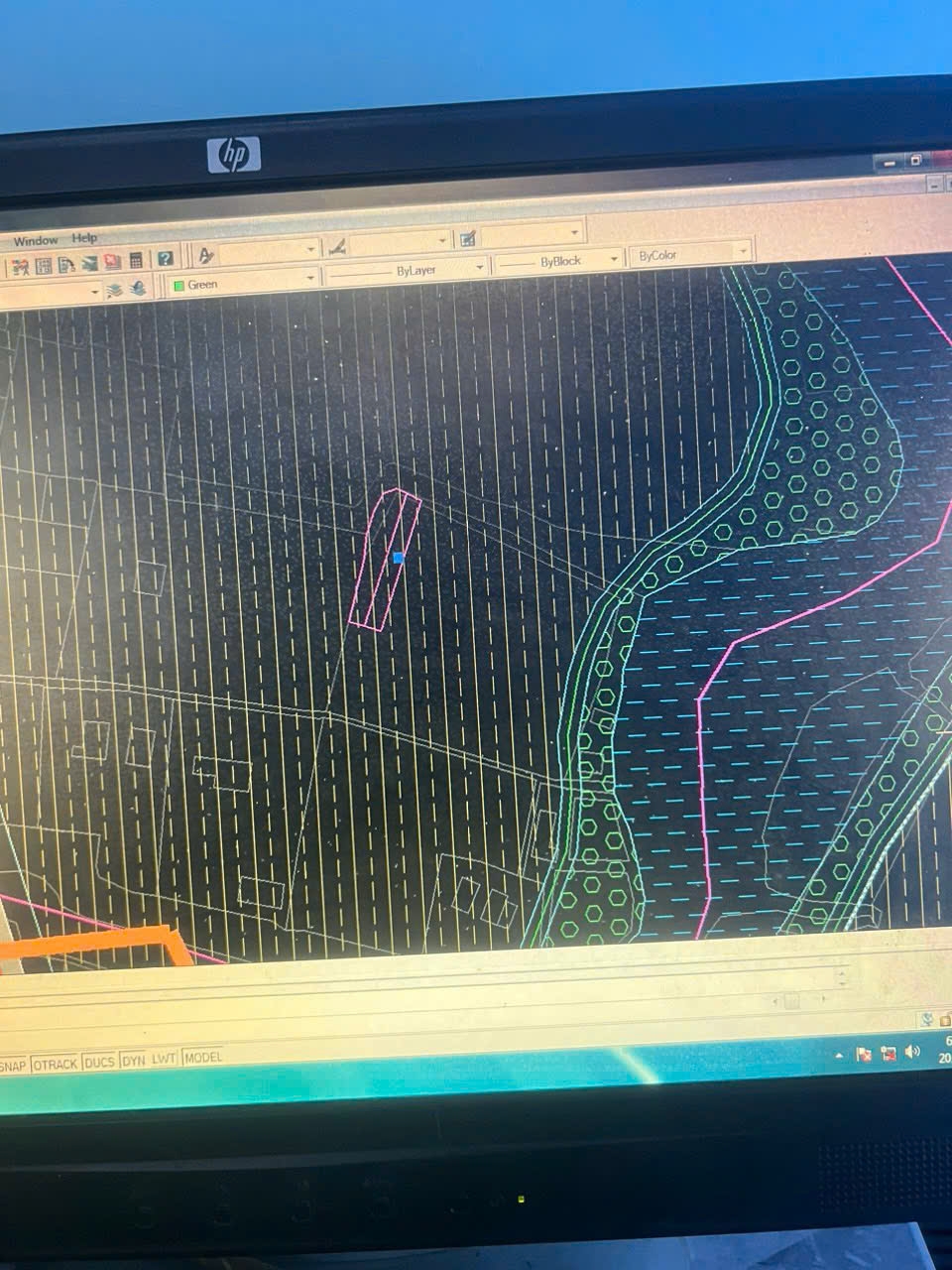
Task: Open the volume speaker tray icon
Action: [x=912, y=1051]
